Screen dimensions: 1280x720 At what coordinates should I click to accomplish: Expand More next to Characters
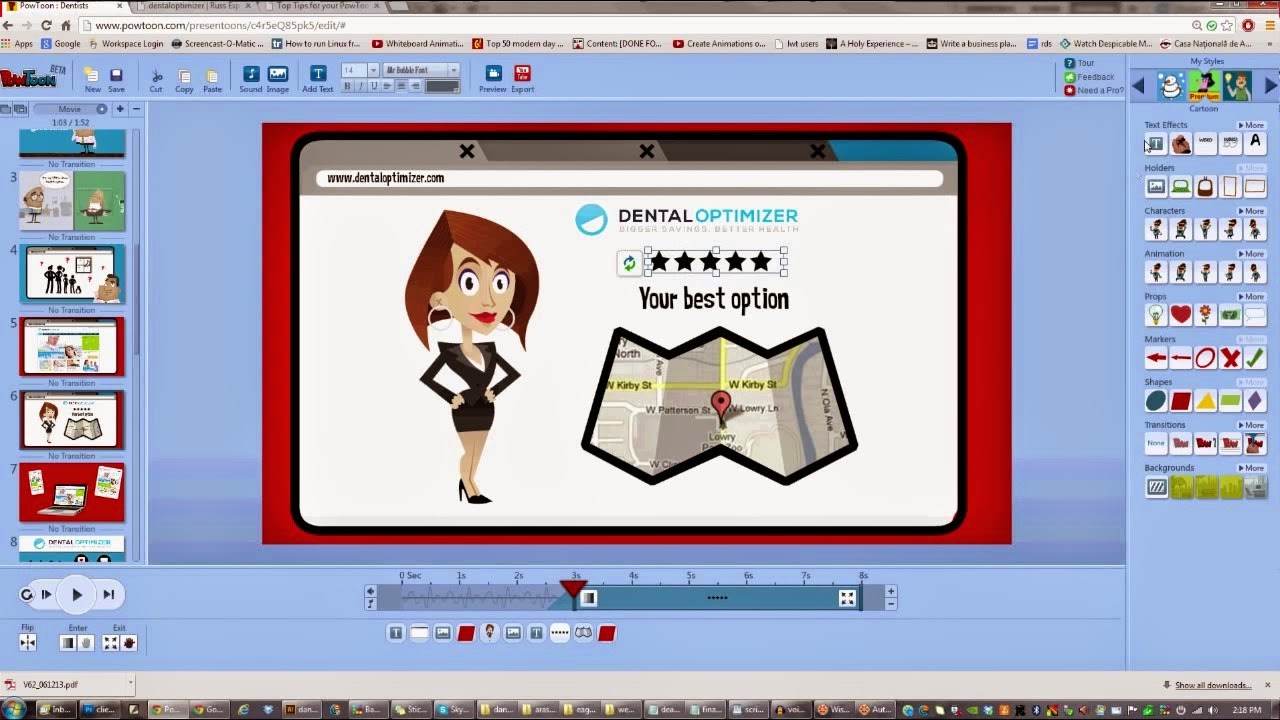coord(1251,211)
